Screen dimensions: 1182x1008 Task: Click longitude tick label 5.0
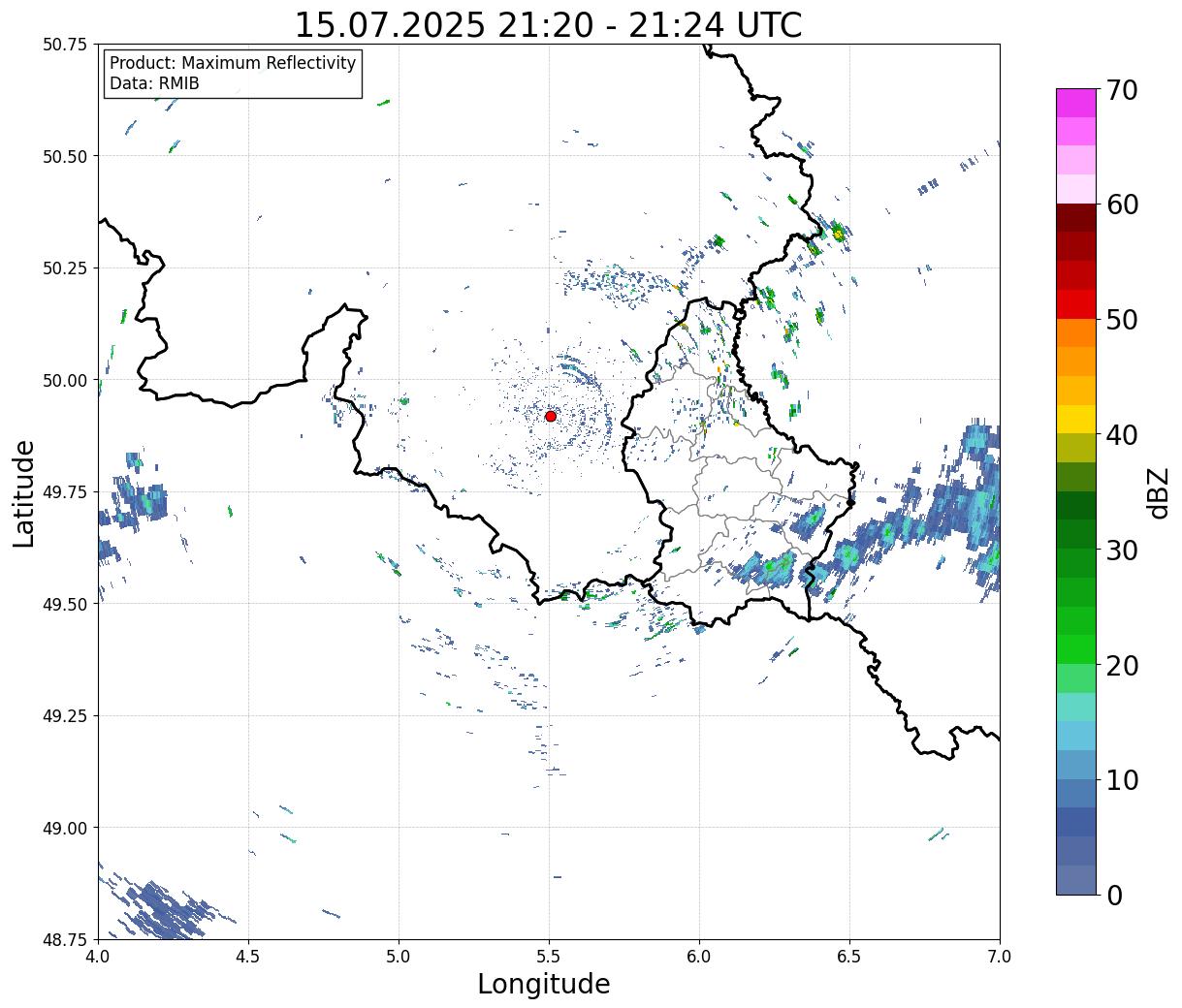[x=399, y=956]
